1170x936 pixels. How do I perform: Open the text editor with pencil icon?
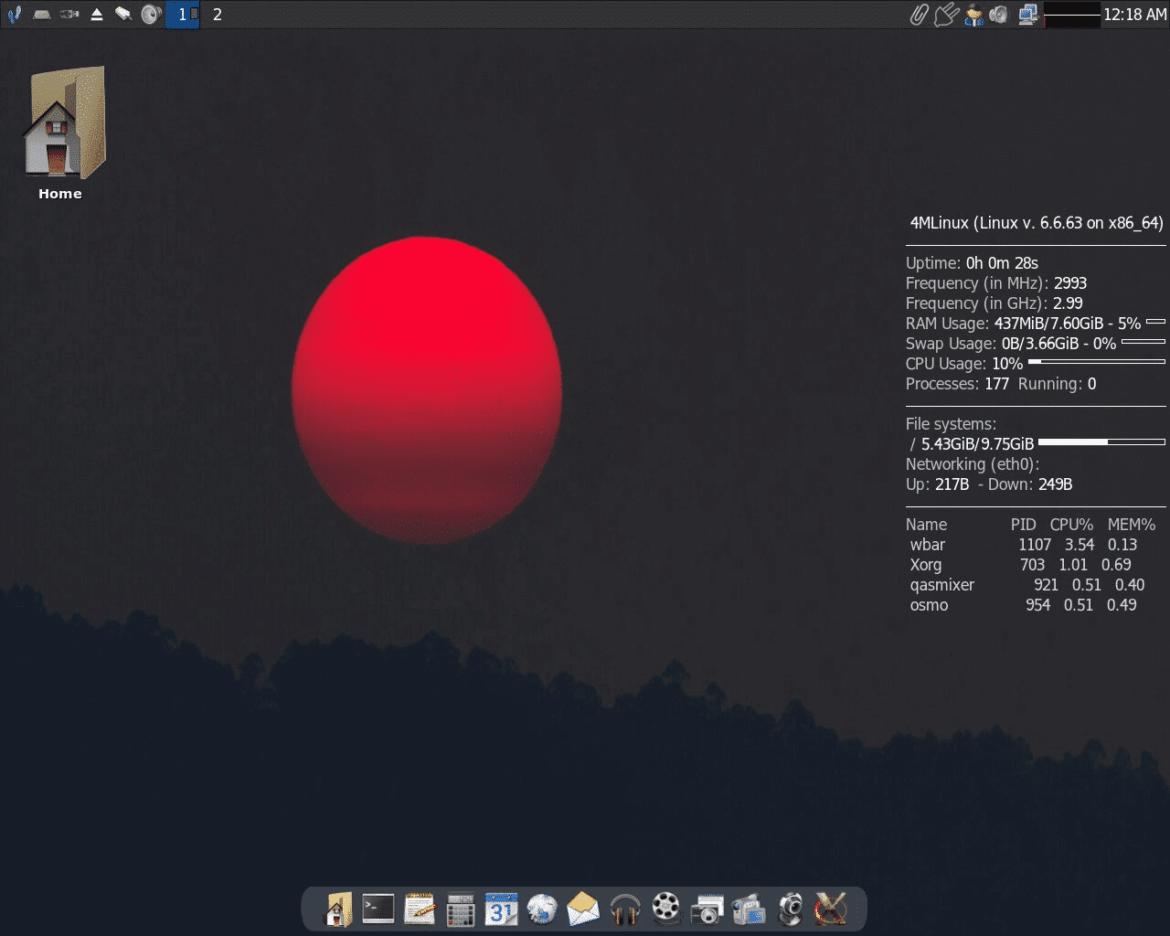tap(419, 909)
